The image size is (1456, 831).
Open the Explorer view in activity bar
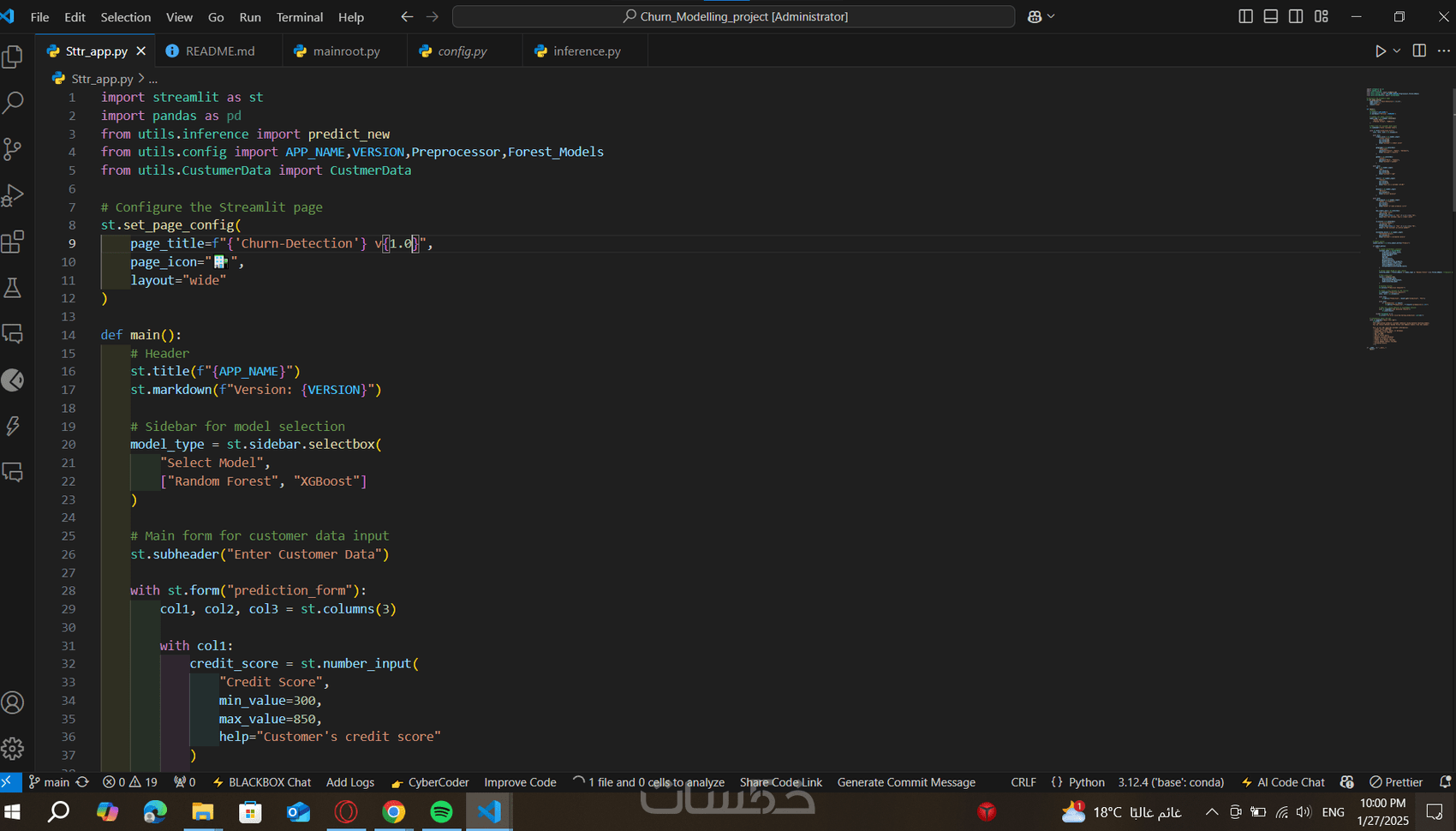(13, 57)
